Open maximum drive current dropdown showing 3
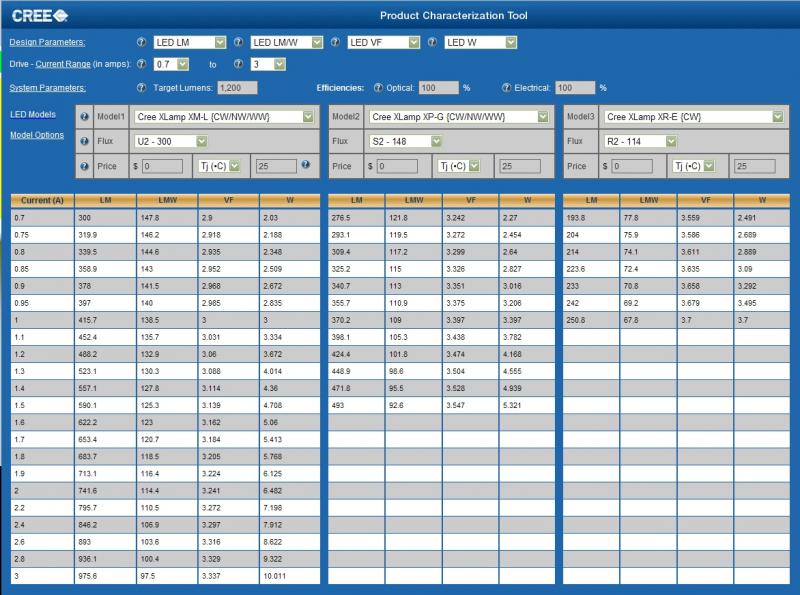Image resolution: width=800 pixels, height=595 pixels. (268, 64)
